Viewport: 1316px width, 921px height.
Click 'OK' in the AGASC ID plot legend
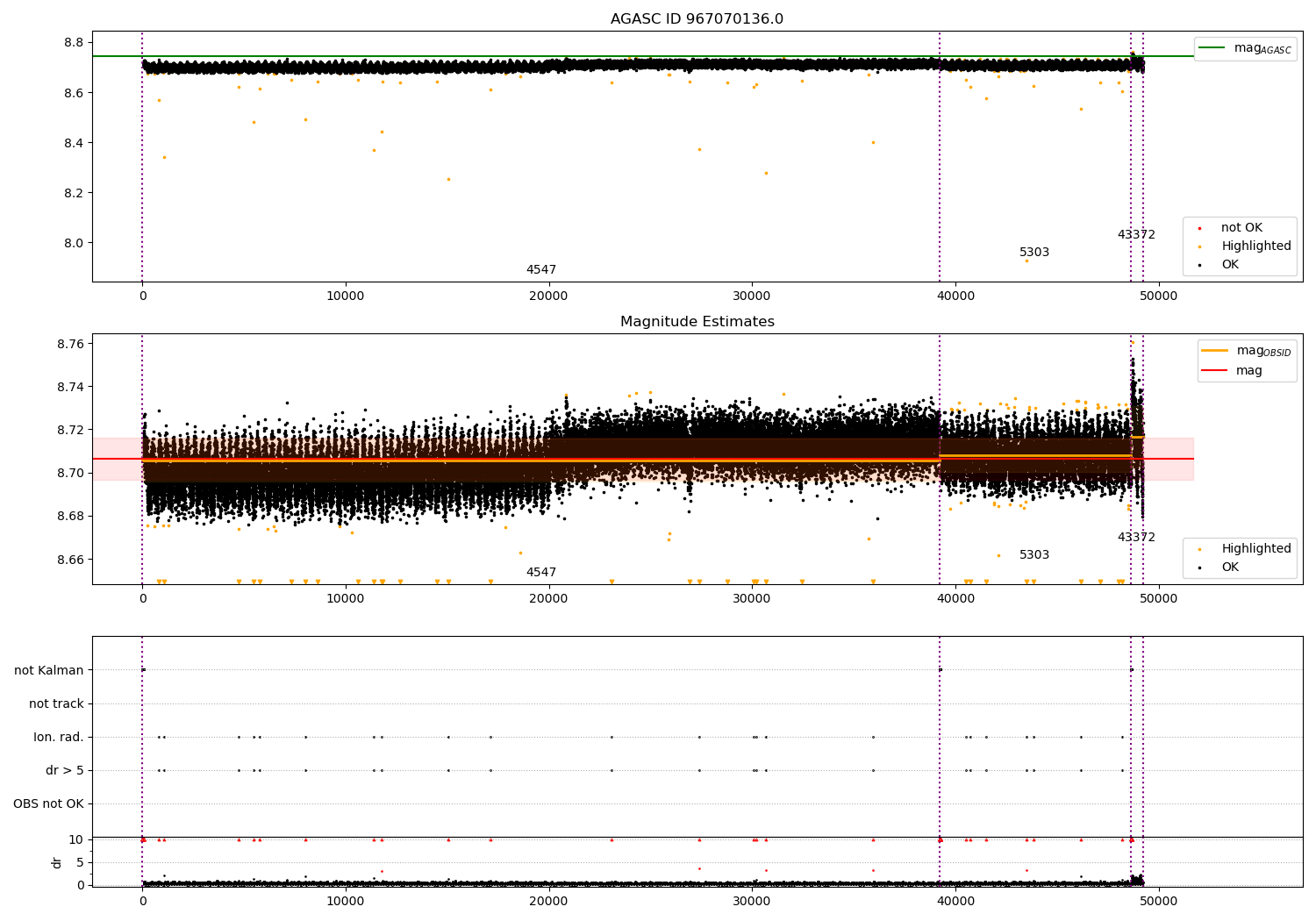point(1230,265)
